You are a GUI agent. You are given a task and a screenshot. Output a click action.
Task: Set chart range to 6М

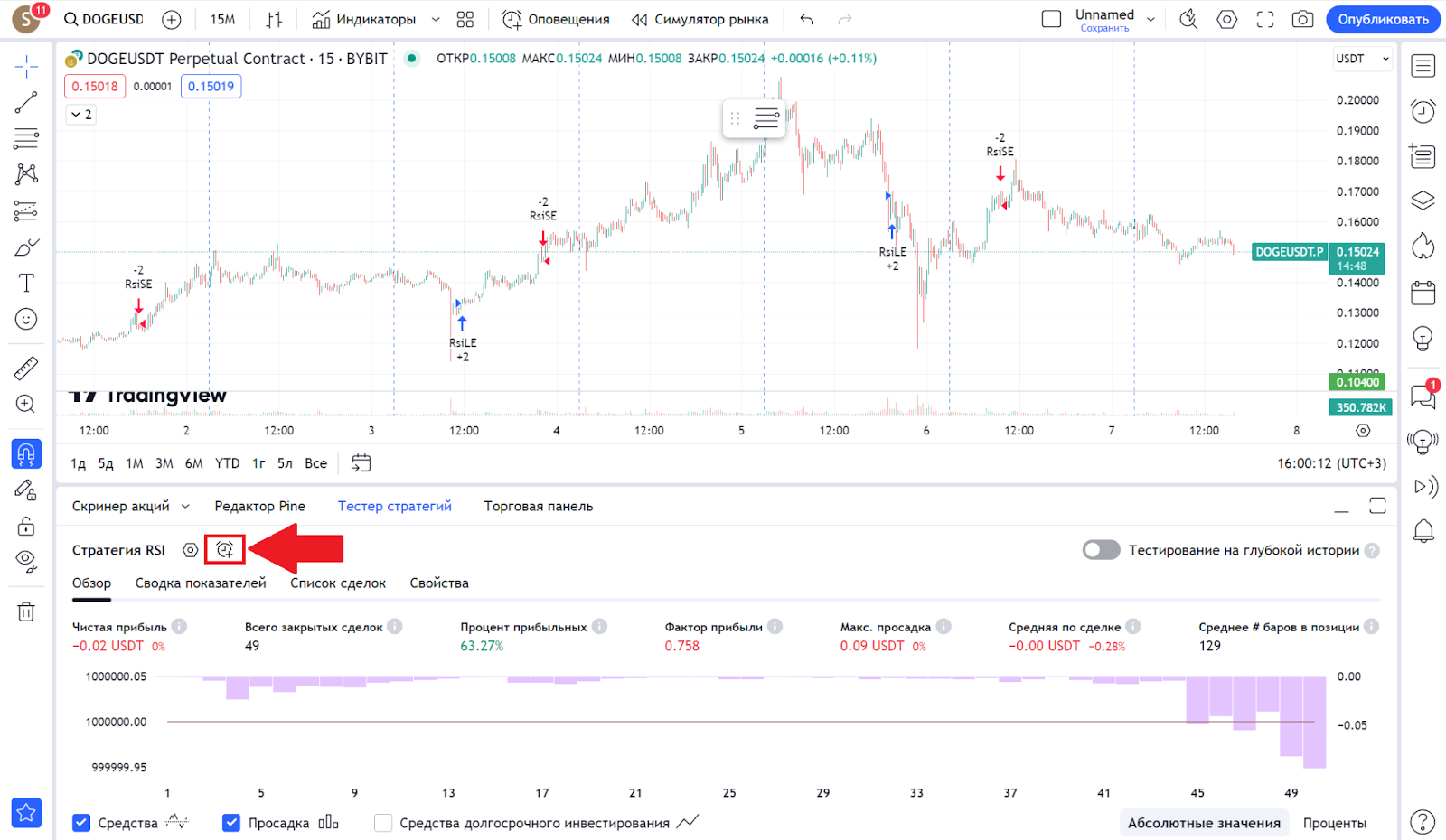click(x=194, y=463)
